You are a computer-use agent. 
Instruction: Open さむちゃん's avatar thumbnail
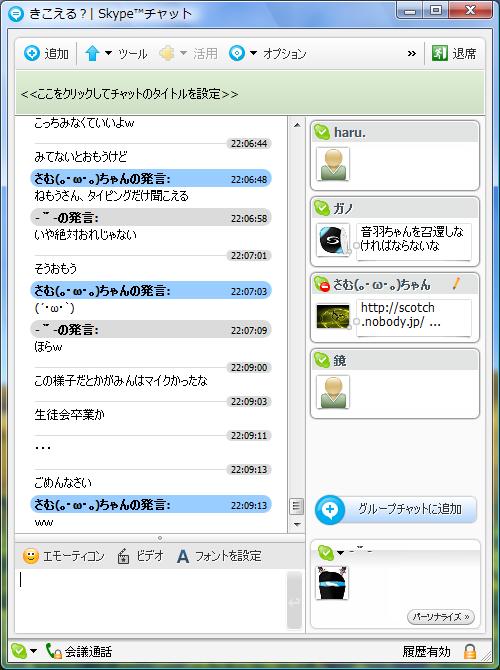pos(333,316)
